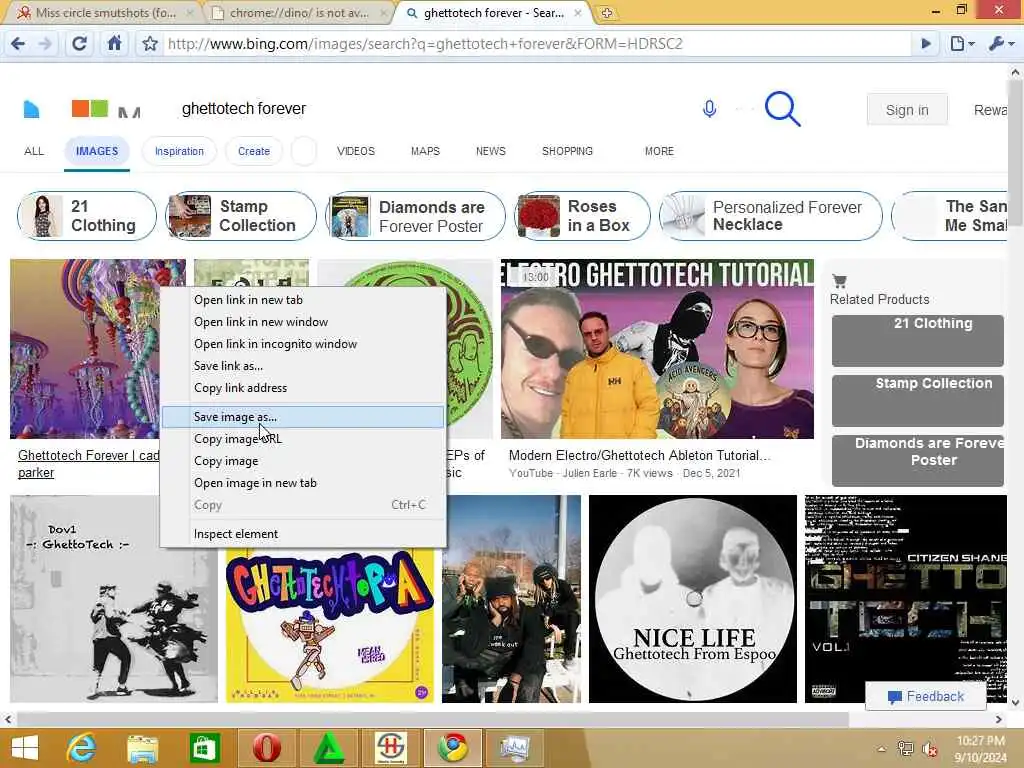Image resolution: width=1024 pixels, height=768 pixels.
Task: Click the Feedback button
Action: [926, 697]
